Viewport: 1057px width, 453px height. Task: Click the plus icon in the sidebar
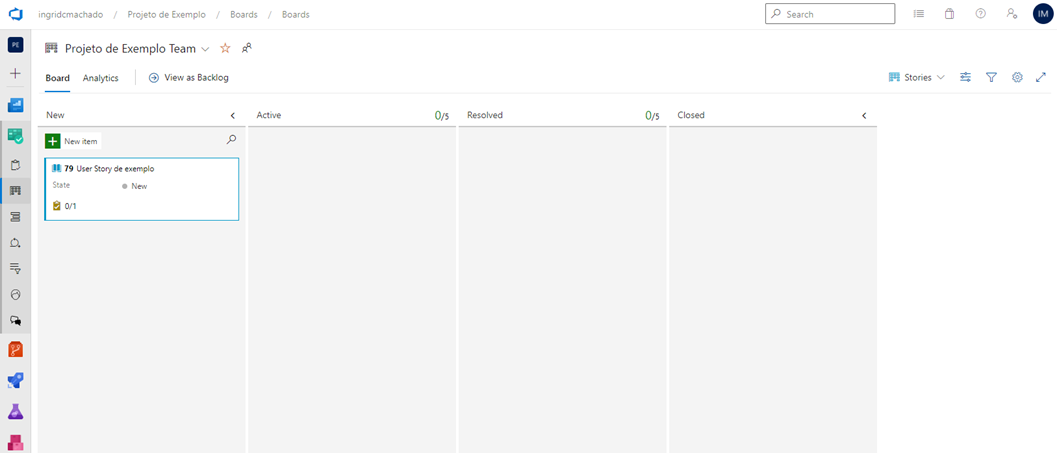(16, 73)
